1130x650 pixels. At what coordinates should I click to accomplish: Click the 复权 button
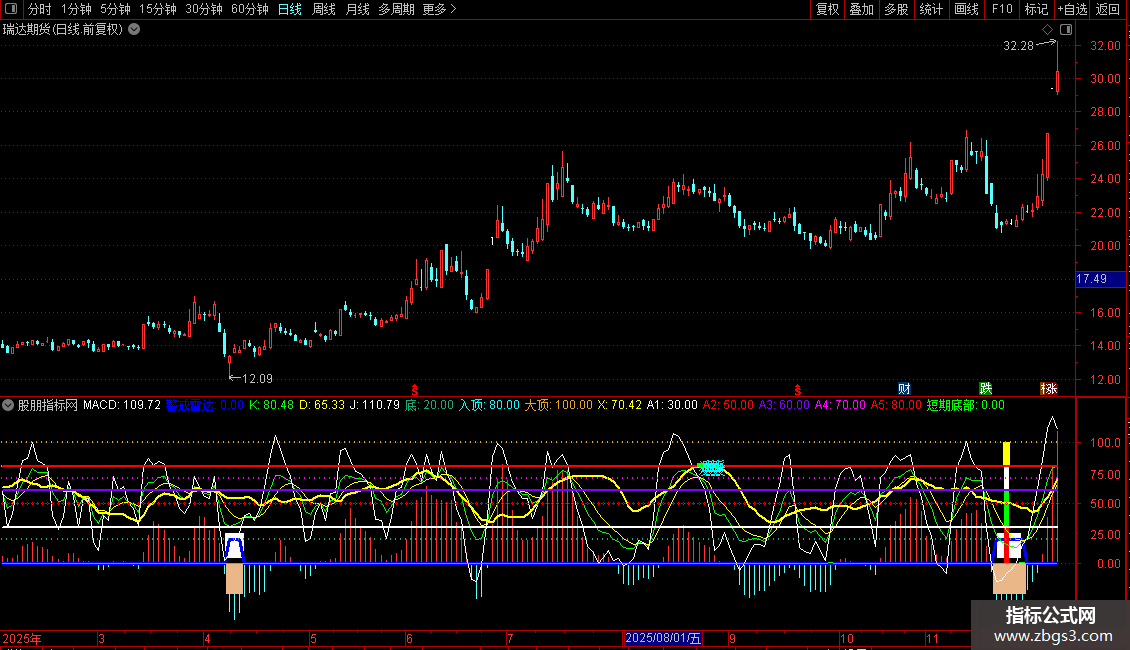point(827,9)
